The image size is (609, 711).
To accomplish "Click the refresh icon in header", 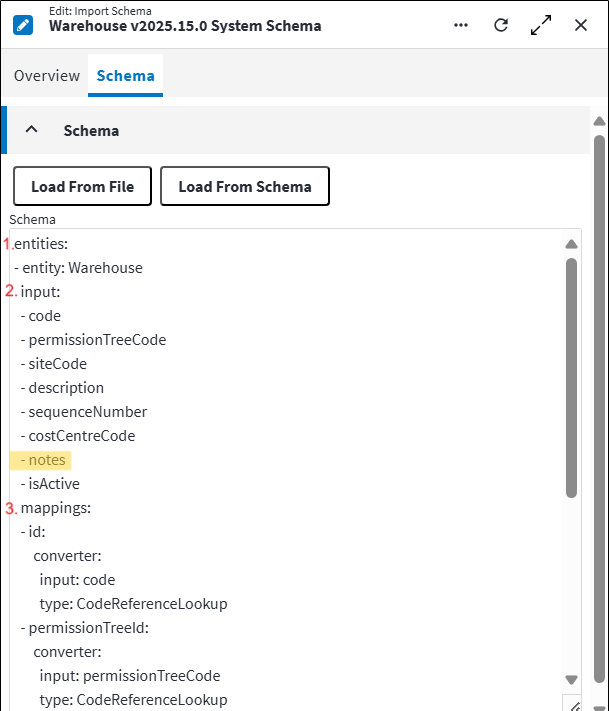I will click(x=501, y=25).
